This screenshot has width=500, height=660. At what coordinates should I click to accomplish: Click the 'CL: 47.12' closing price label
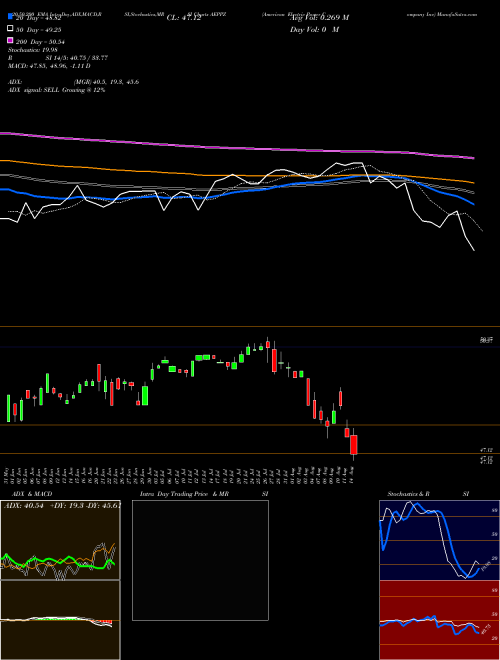click(184, 18)
